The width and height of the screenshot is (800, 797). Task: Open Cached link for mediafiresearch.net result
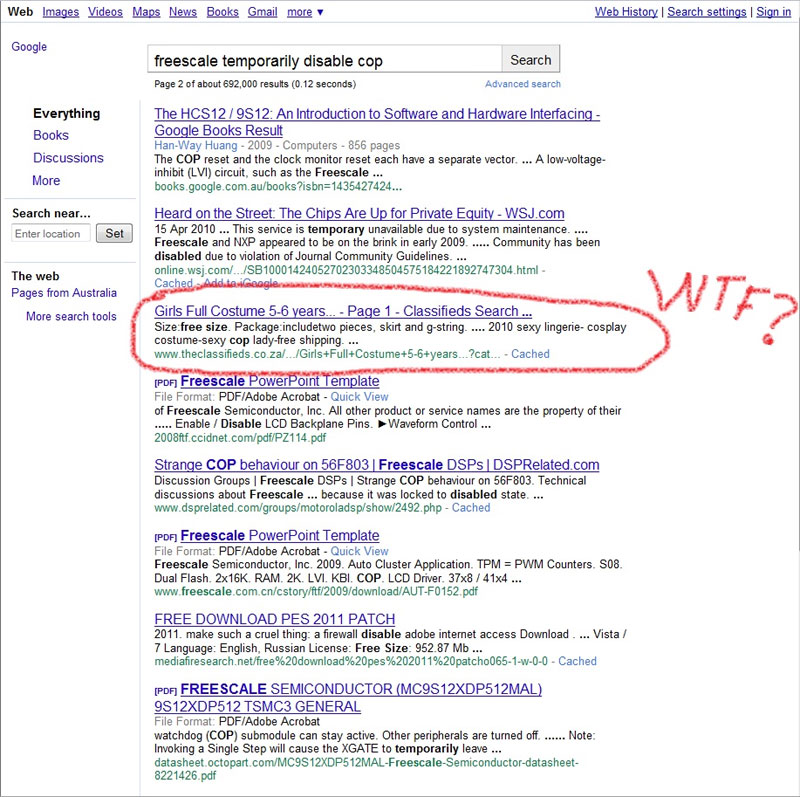pyautogui.click(x=577, y=661)
